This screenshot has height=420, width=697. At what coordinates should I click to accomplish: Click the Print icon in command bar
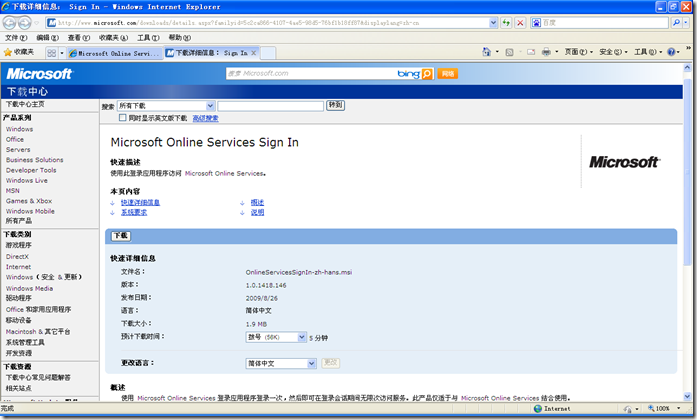tap(546, 52)
